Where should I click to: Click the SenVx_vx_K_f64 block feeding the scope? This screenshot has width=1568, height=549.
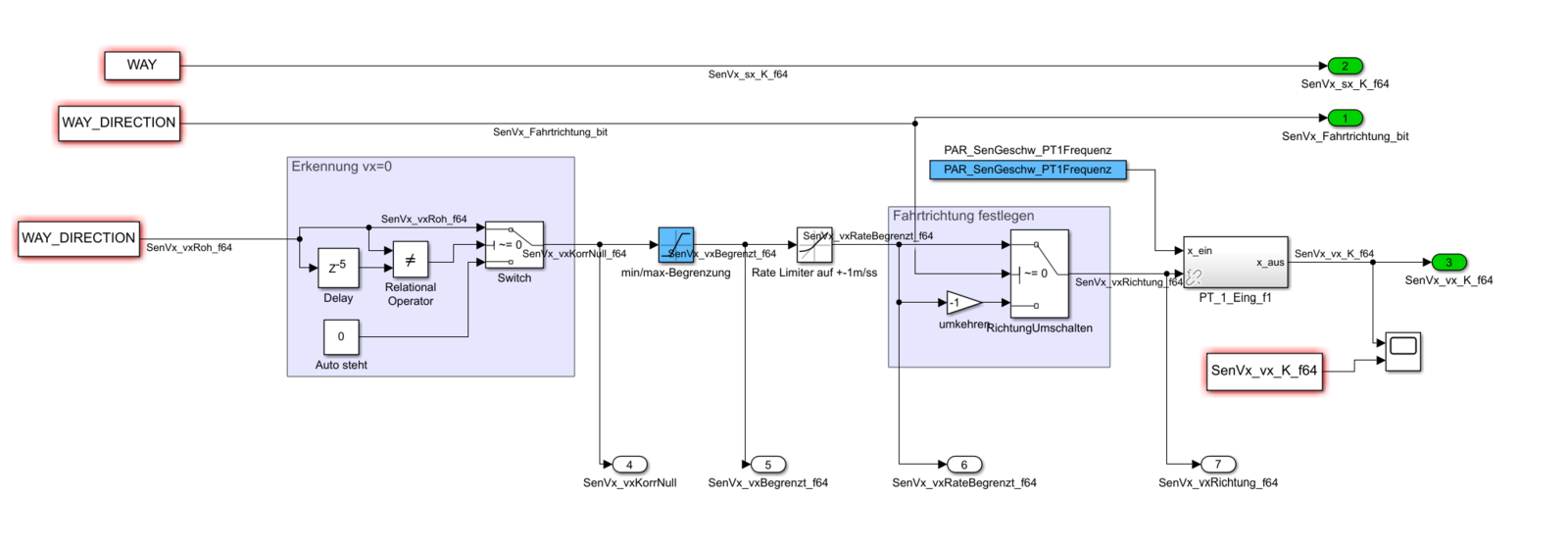tap(1263, 372)
